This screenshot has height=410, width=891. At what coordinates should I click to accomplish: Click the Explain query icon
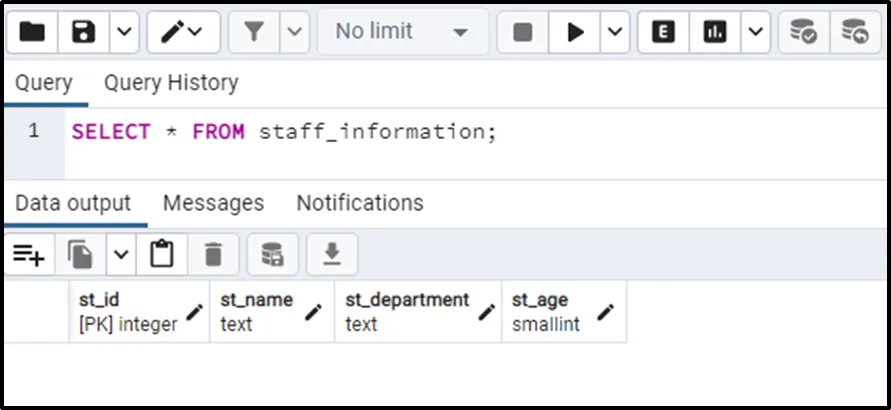click(663, 32)
